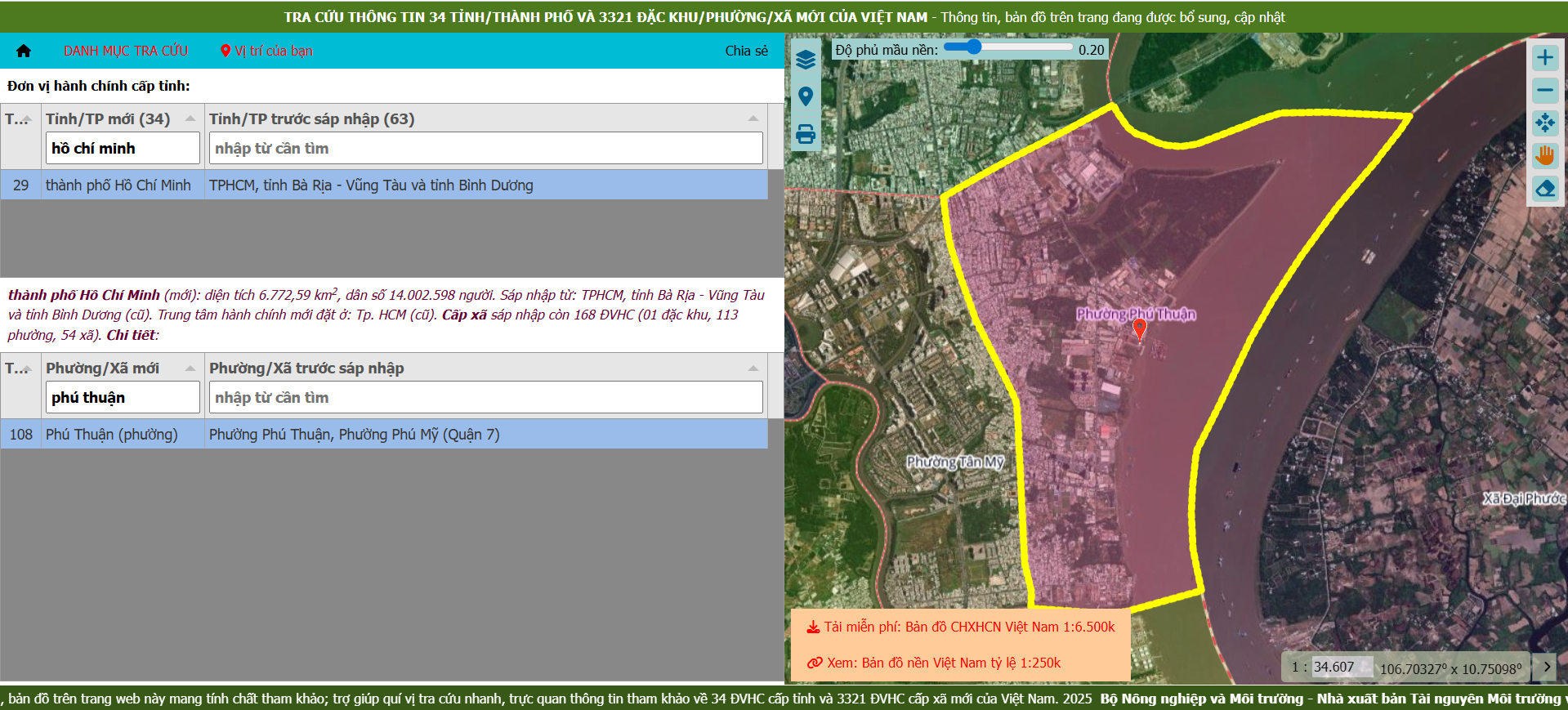Collapse the scale bar with the chevron
1568x710 pixels.
point(1547,667)
